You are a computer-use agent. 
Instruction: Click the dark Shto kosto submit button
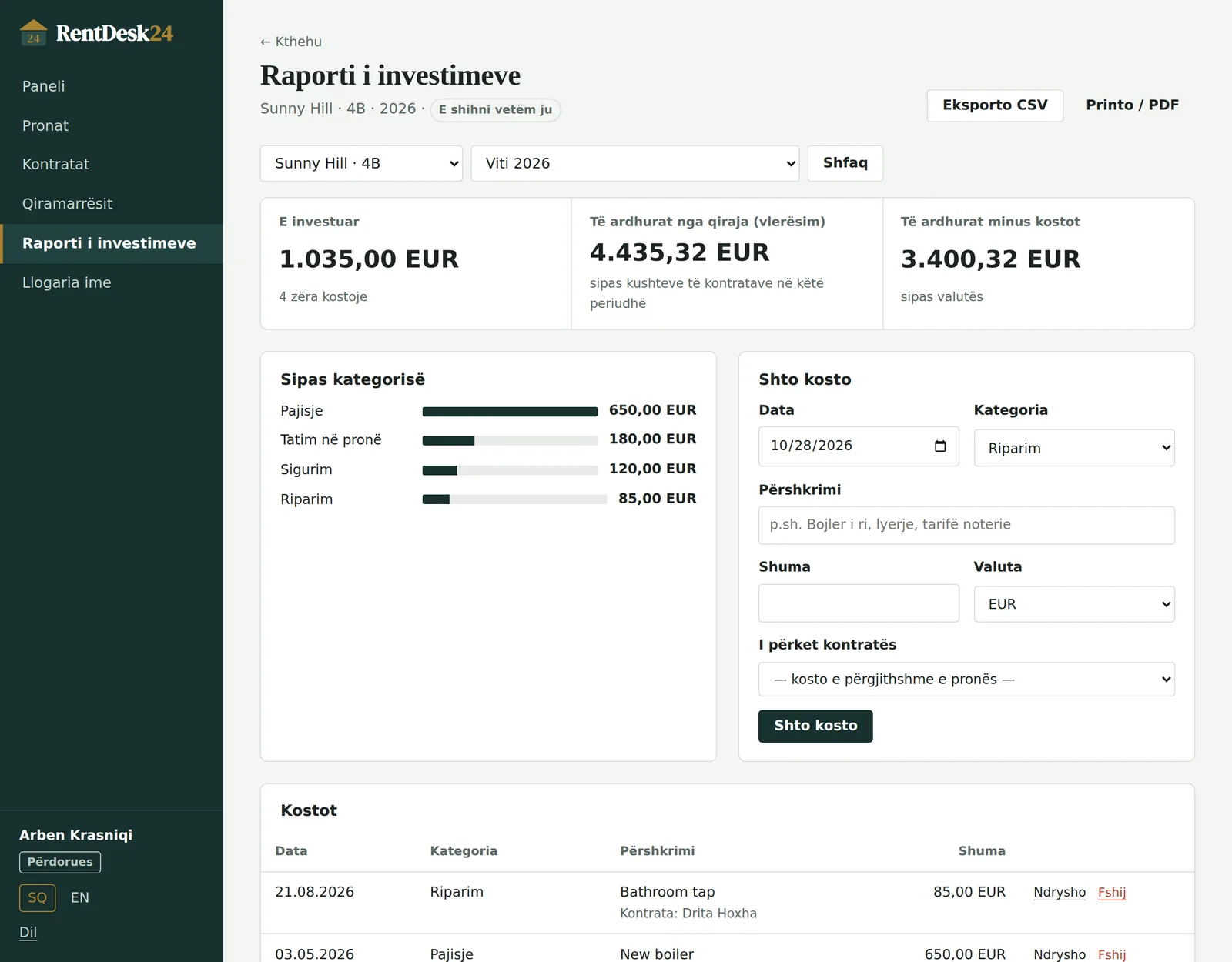[x=815, y=726]
